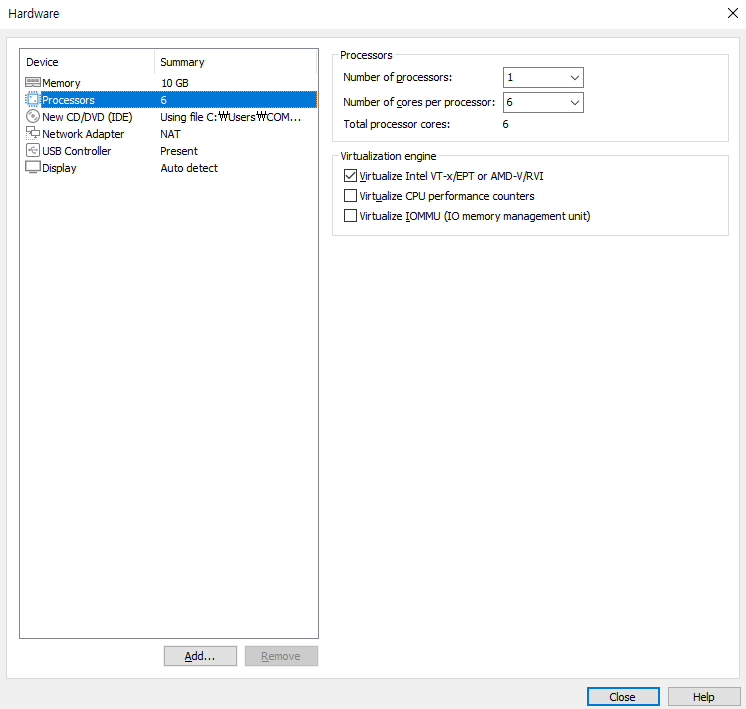The width and height of the screenshot is (746, 709).
Task: Click the Total processor cores label
Action: (397, 124)
